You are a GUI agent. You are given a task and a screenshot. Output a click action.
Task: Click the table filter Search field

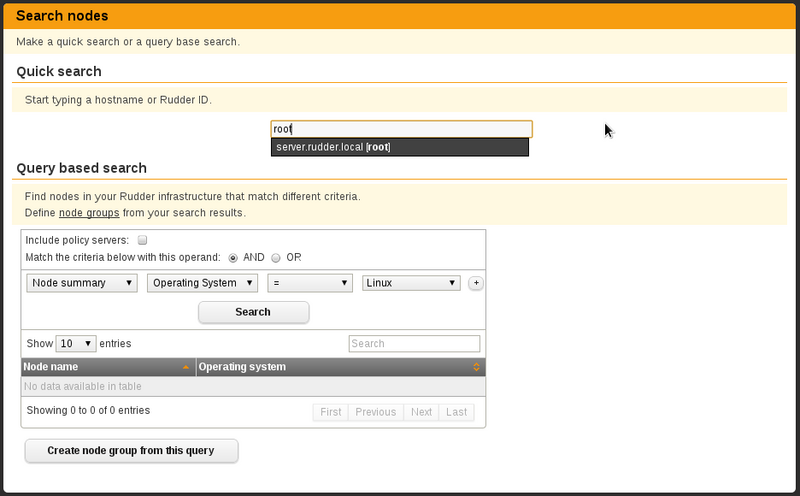point(414,343)
